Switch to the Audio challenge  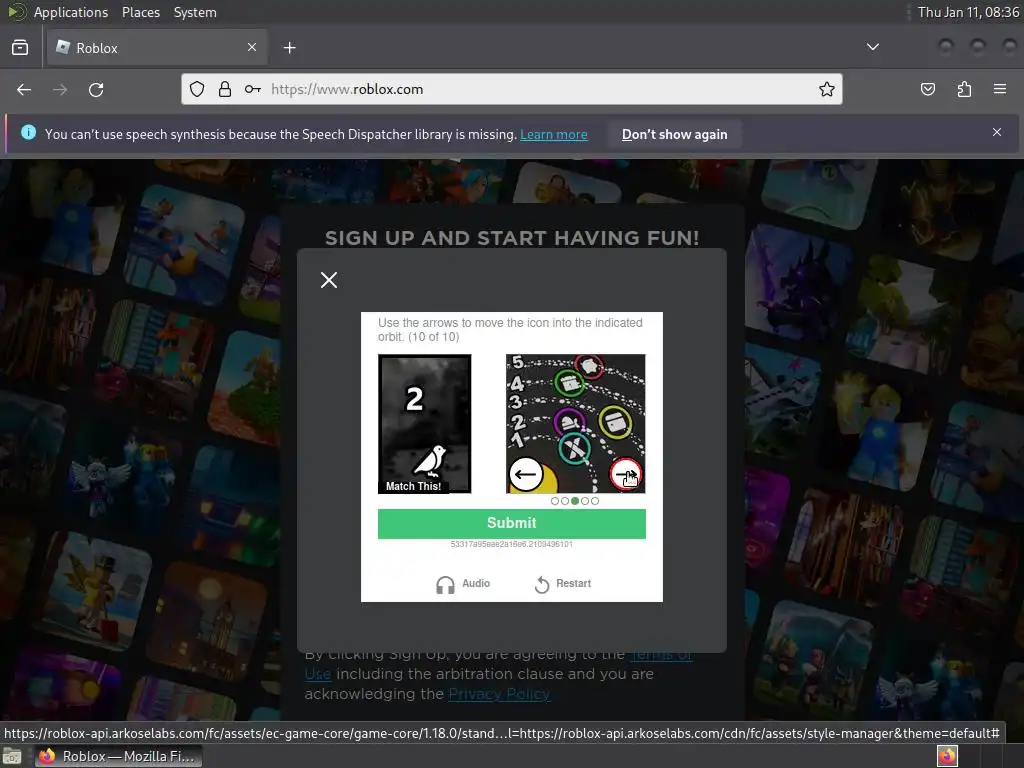[463, 584]
